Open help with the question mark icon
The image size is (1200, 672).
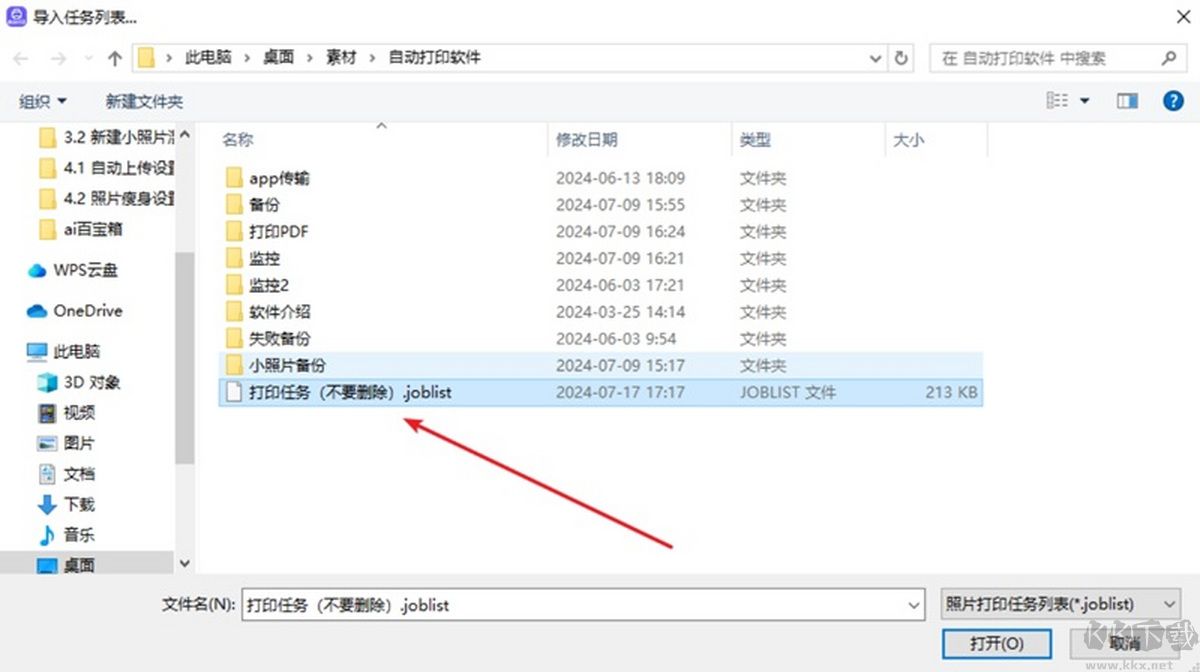point(1173,101)
